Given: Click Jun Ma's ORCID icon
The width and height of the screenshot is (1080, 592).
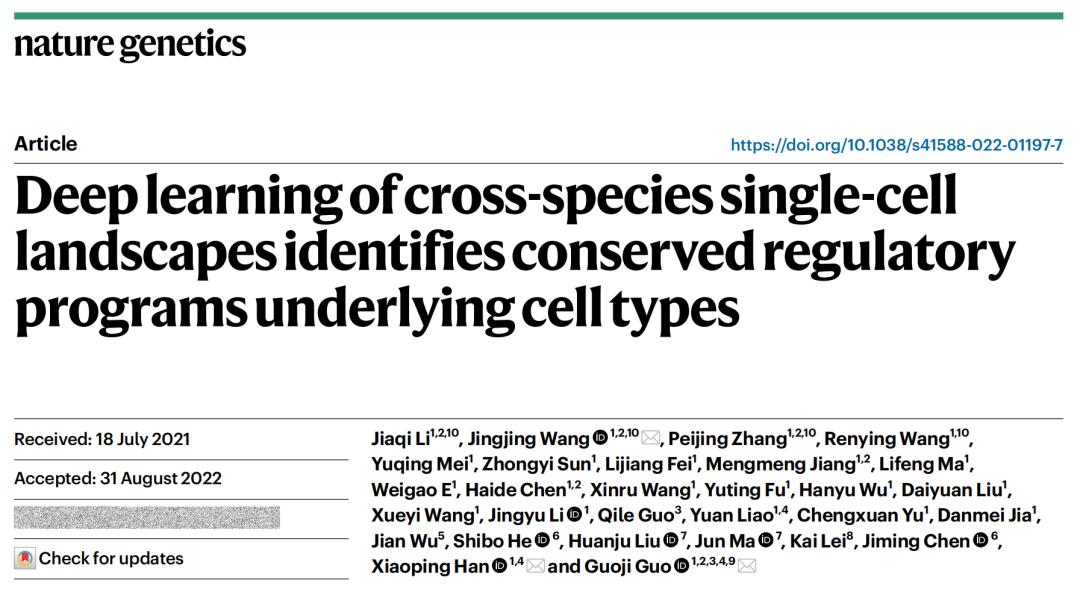Looking at the screenshot, I should 765,541.
